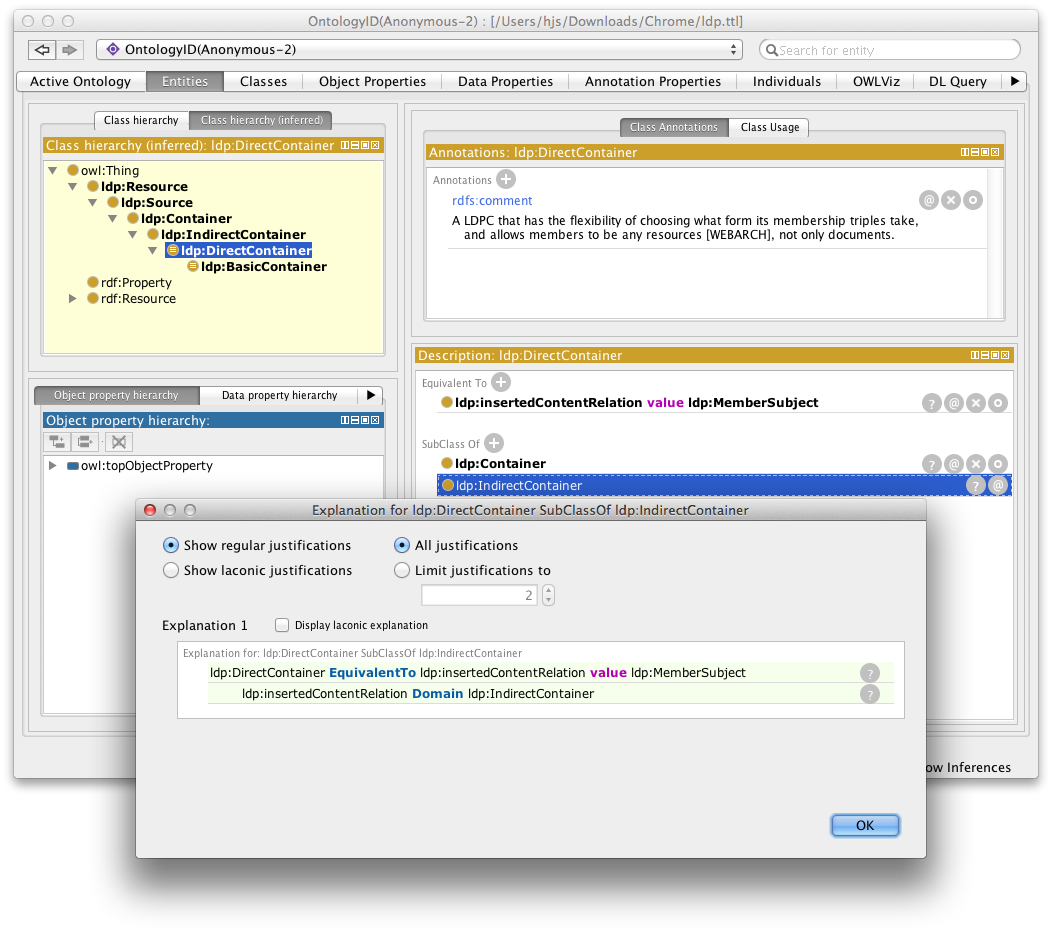This screenshot has height=937, width=1052.
Task: Expand the rdf:Resource tree node
Action: pyautogui.click(x=73, y=299)
